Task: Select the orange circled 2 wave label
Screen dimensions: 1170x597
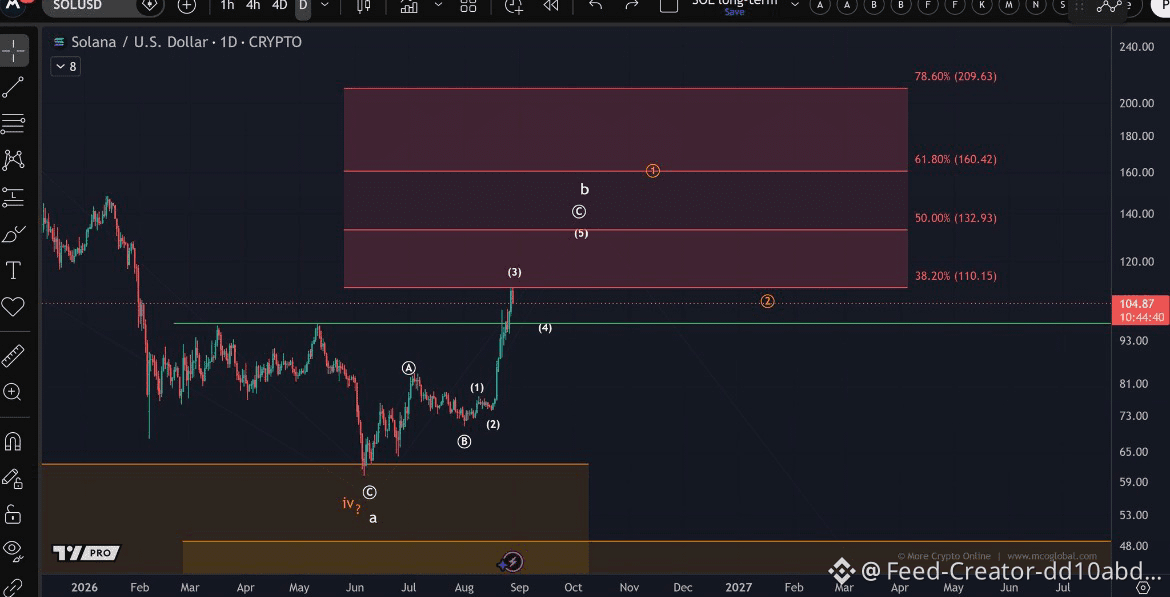Action: pos(767,301)
